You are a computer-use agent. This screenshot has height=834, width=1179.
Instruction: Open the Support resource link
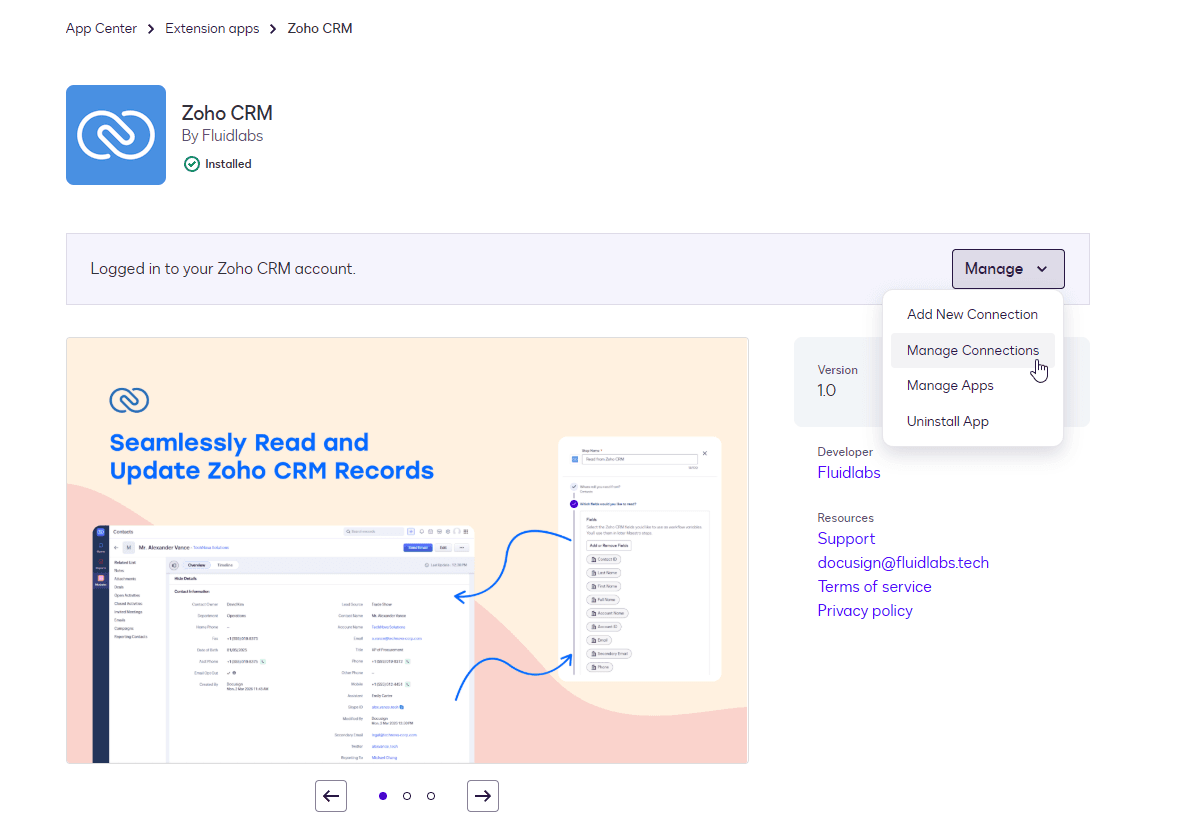[846, 538]
